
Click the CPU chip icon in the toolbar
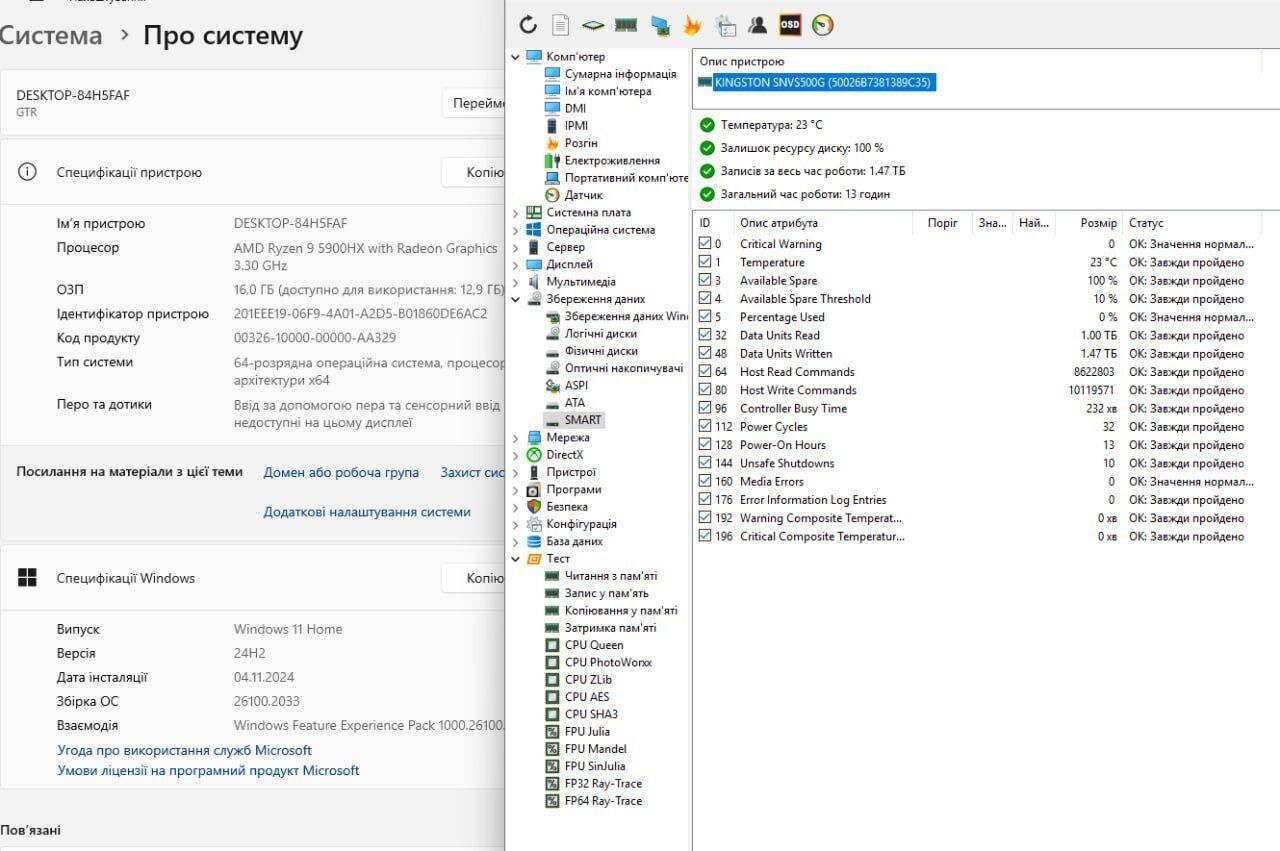[594, 25]
